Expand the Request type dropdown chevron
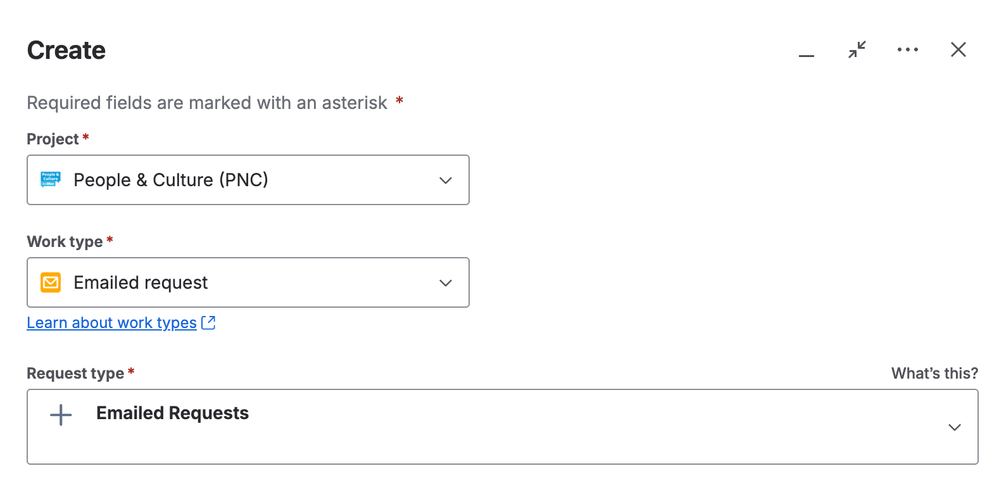The height and width of the screenshot is (480, 999). pos(954,427)
